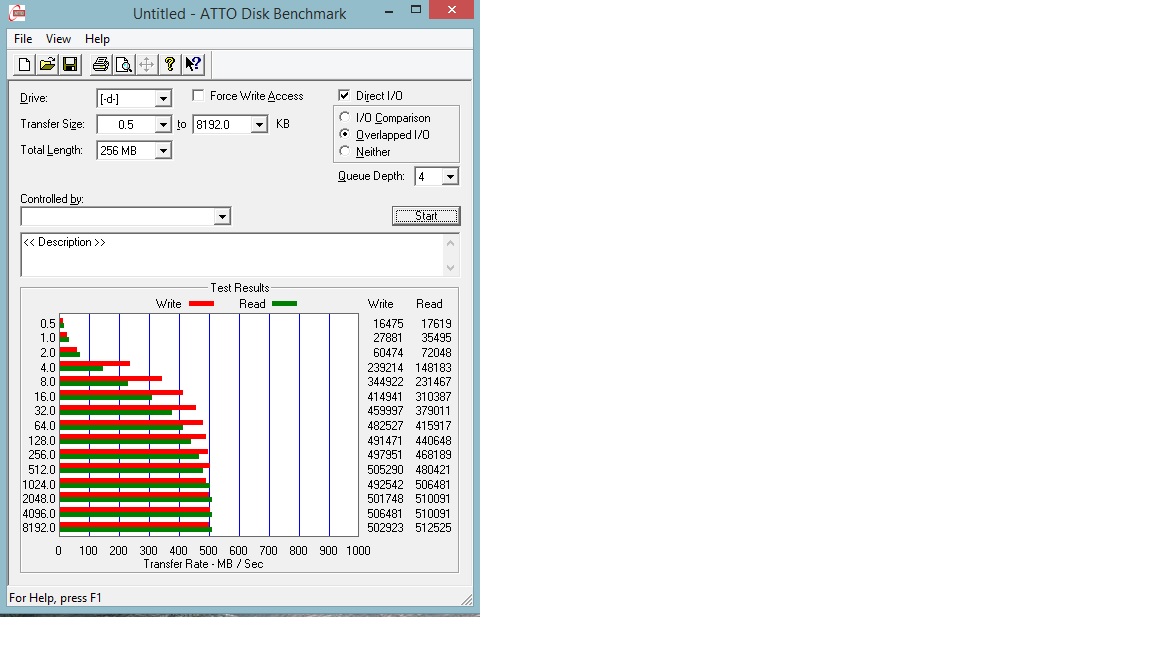Click write value 505290 for 512 row
Screen dimensions: 1152x648
pos(385,470)
